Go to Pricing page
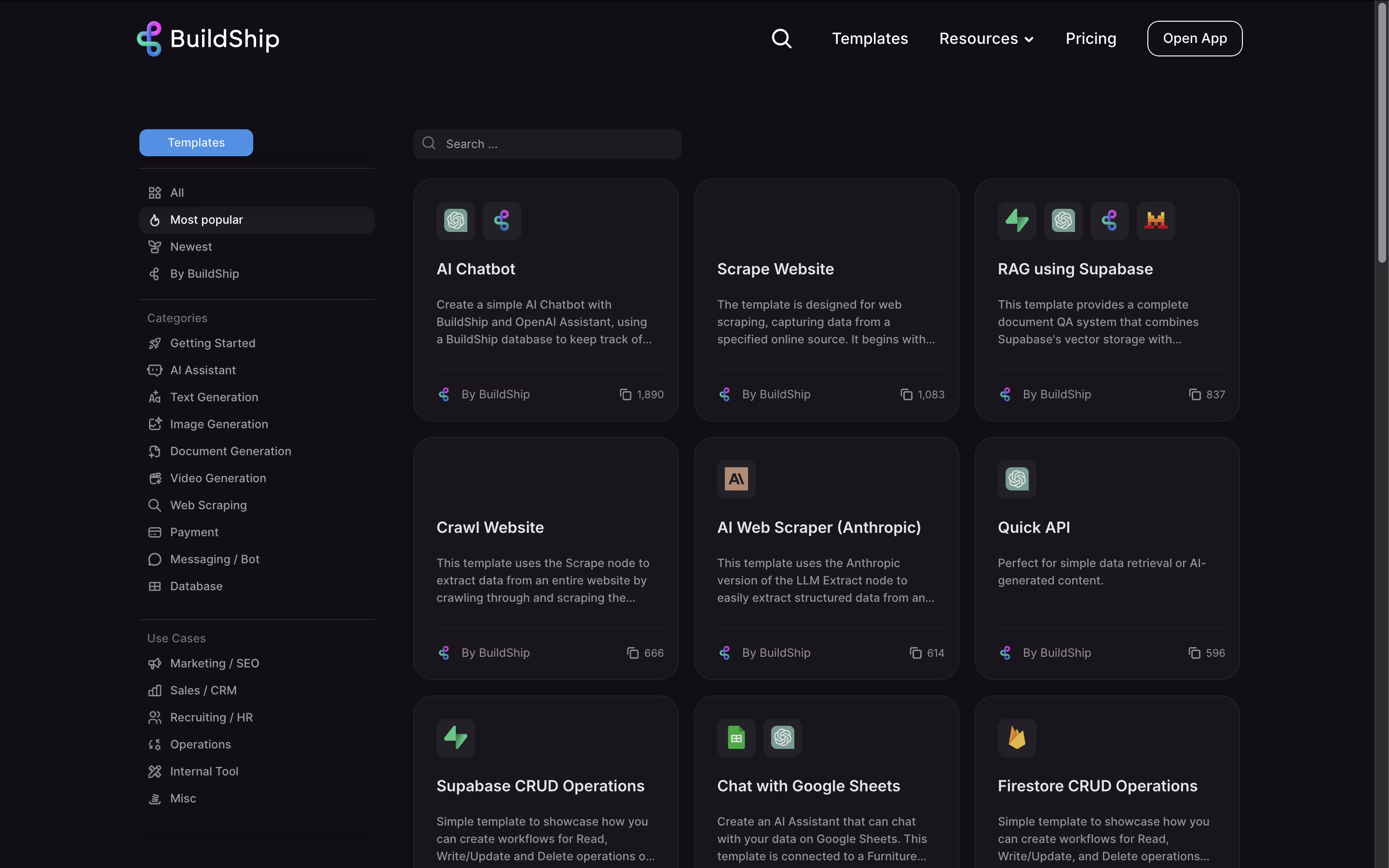Screen dimensions: 1389x868 click(x=1090, y=39)
